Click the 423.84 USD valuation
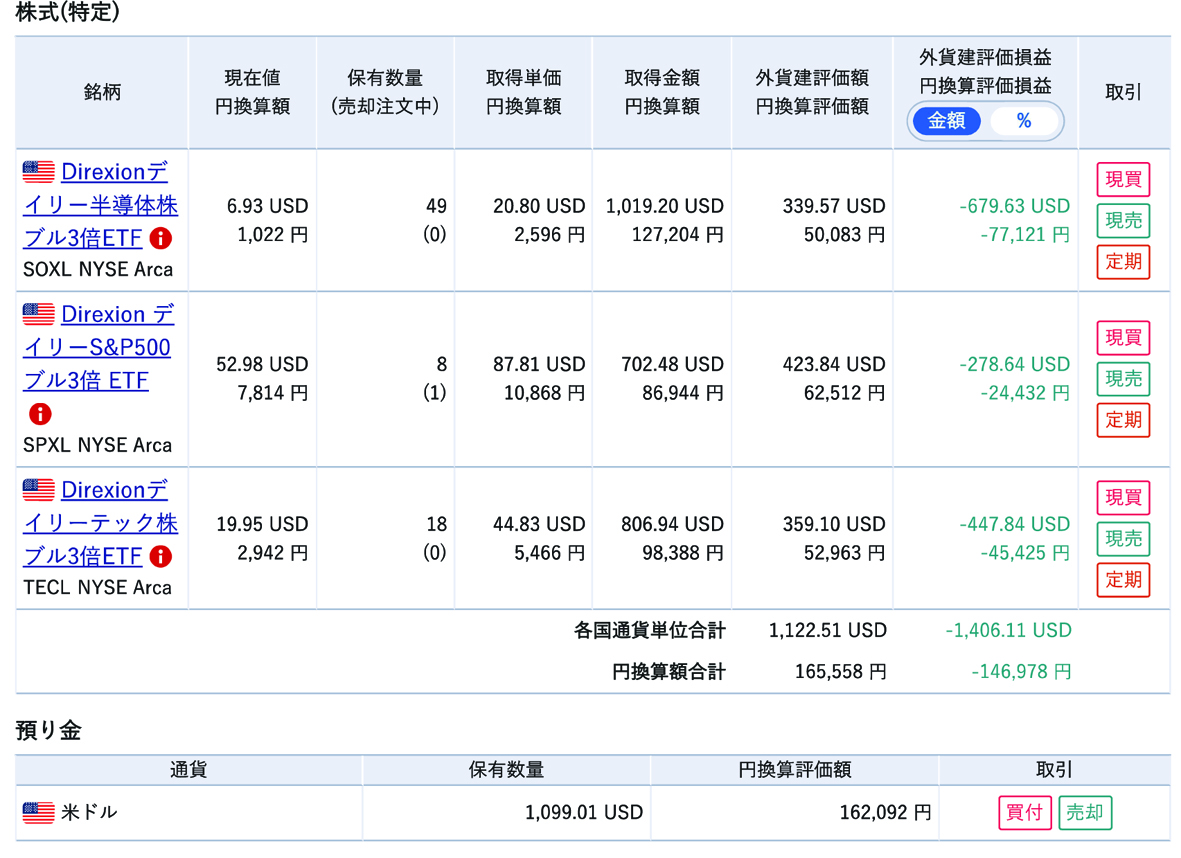This screenshot has height=858, width=1181. (x=834, y=364)
